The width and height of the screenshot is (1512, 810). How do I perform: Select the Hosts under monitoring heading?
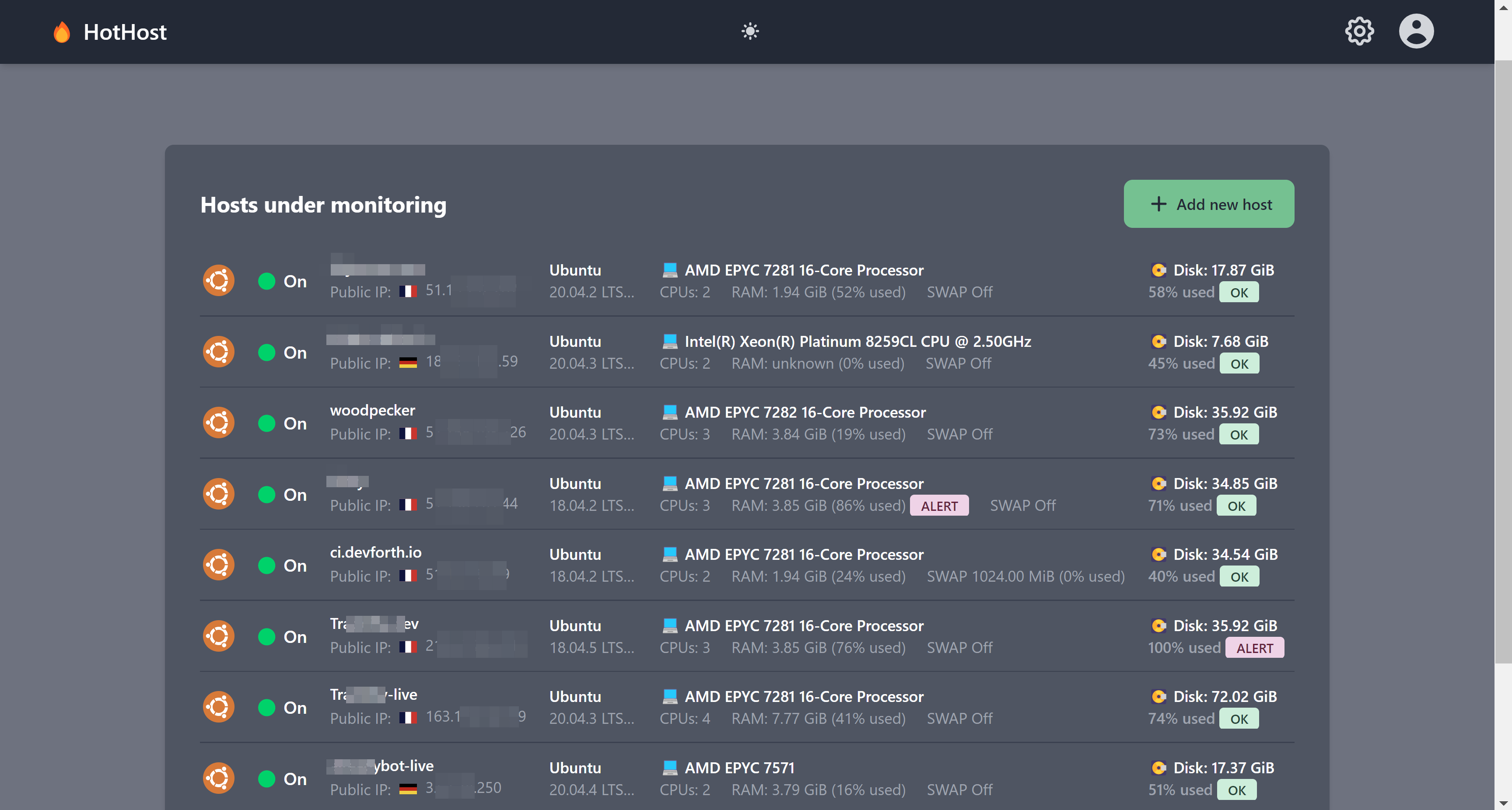tap(323, 205)
